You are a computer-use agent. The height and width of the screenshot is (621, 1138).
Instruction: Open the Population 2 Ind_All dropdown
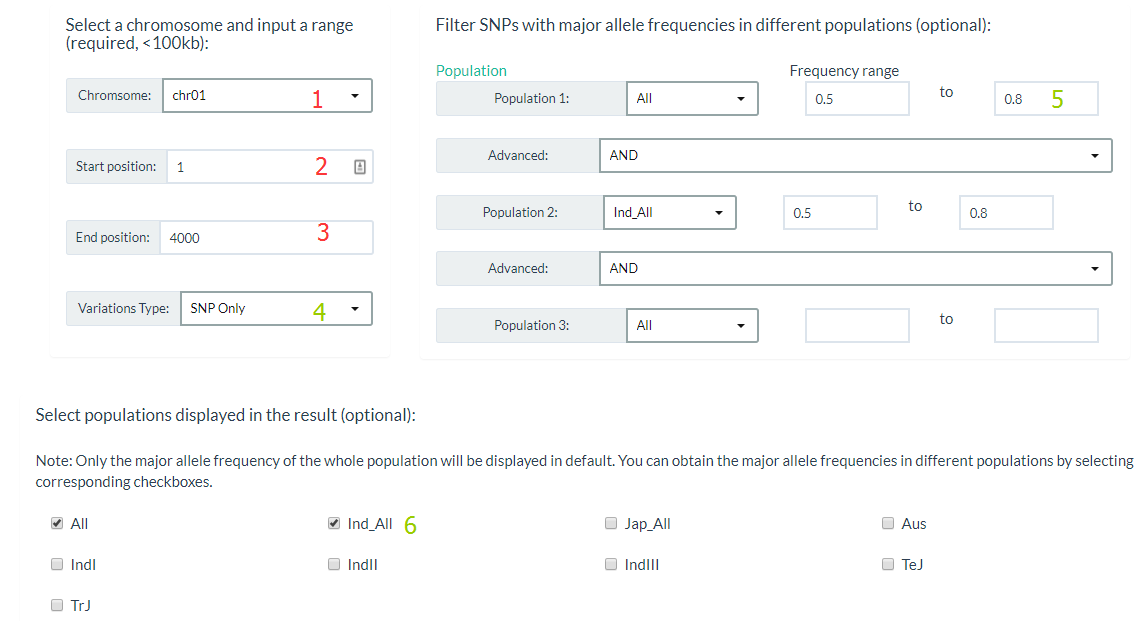point(669,213)
